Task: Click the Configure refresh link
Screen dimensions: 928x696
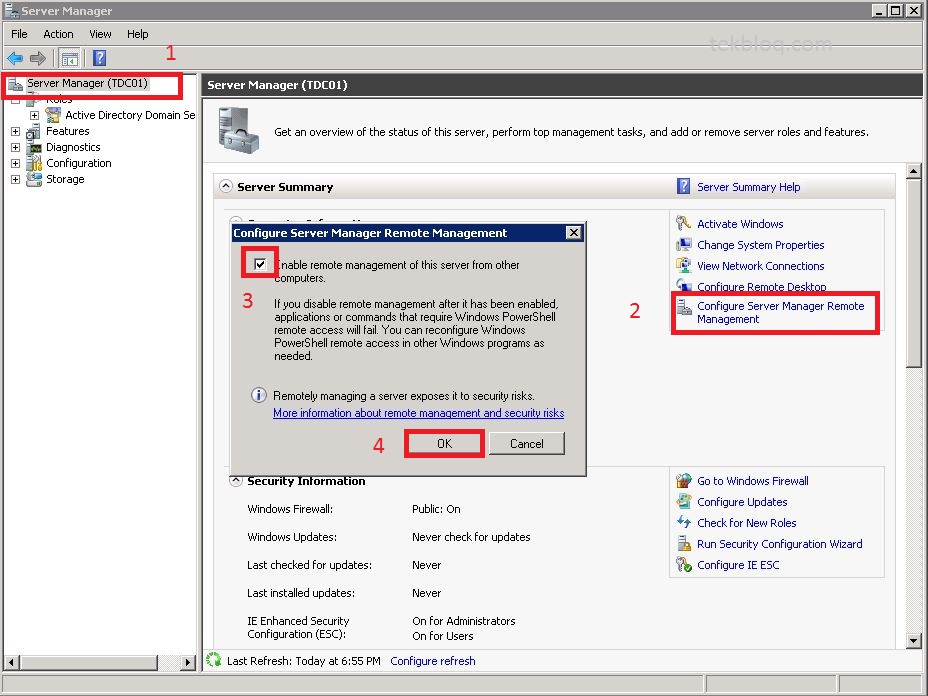Action: 433,660
